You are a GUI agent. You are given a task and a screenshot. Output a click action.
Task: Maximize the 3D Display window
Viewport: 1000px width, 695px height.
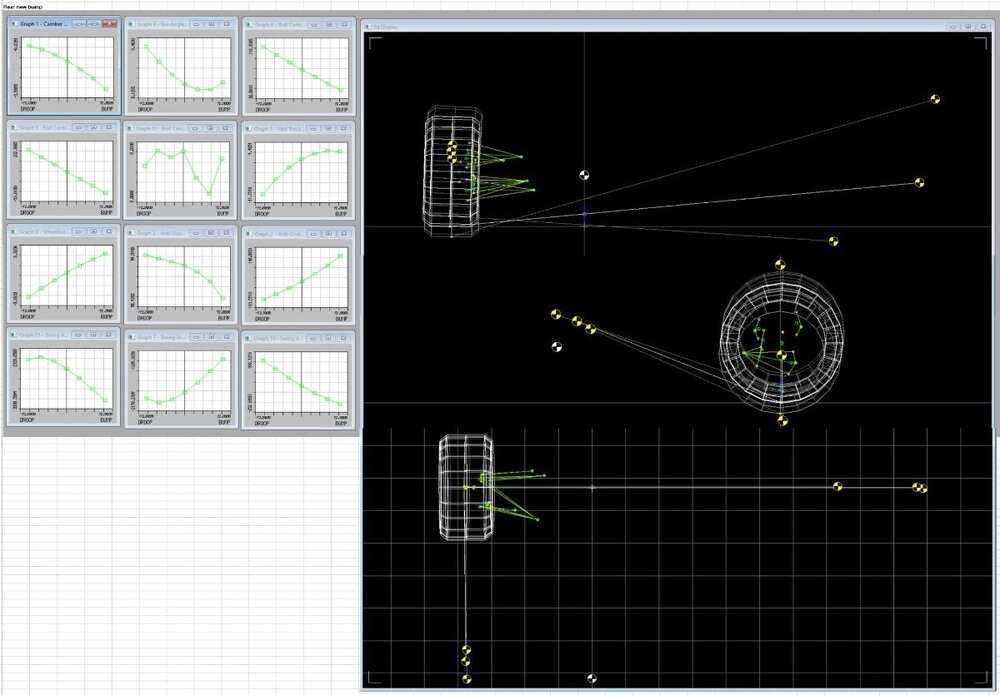[969, 27]
